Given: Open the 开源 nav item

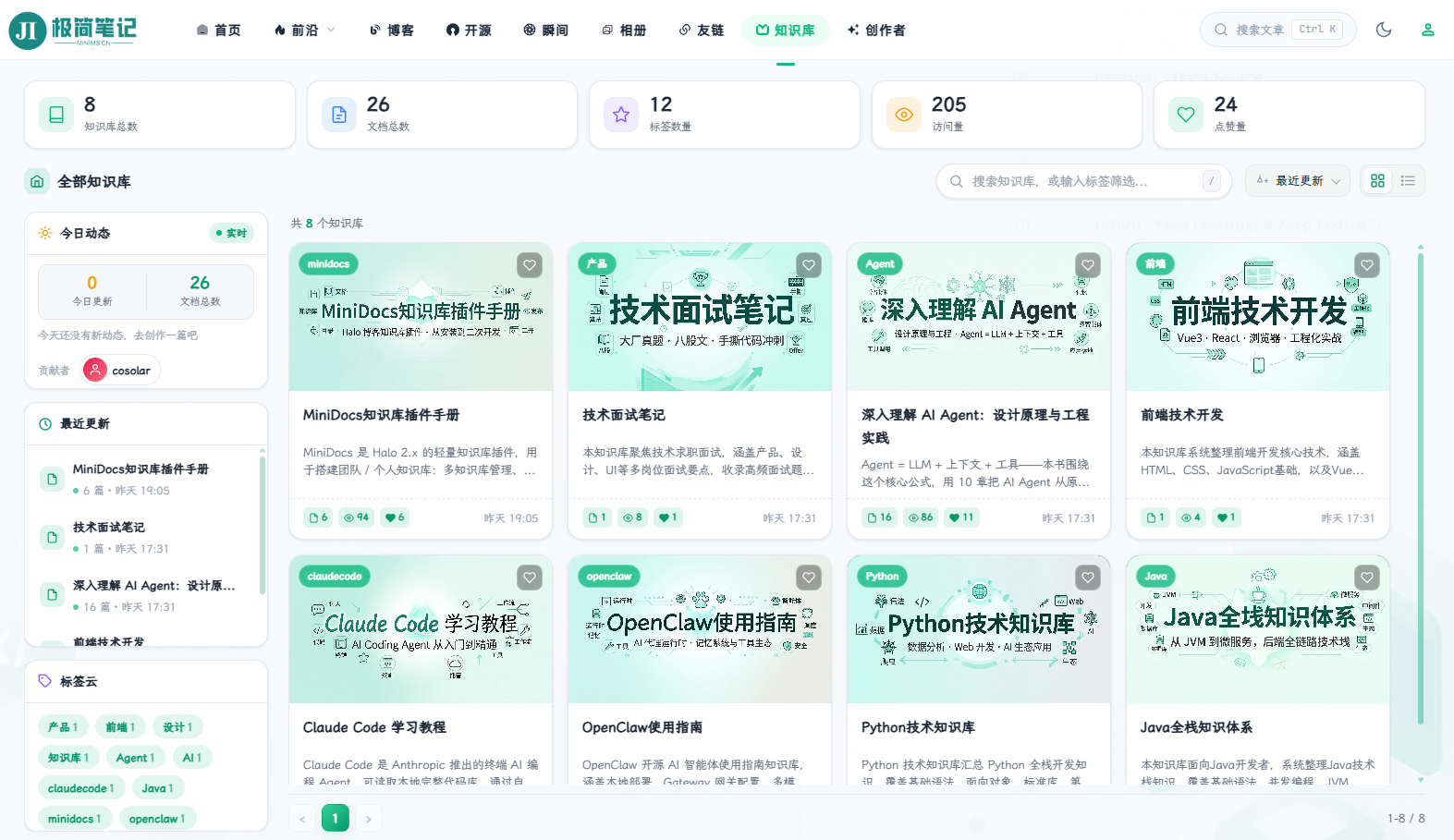Looking at the screenshot, I should click(x=469, y=30).
